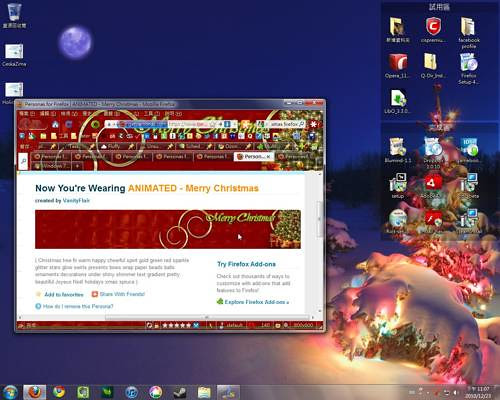Click the magnifier icon left of the tabs
The image size is (500, 400).
point(23,161)
